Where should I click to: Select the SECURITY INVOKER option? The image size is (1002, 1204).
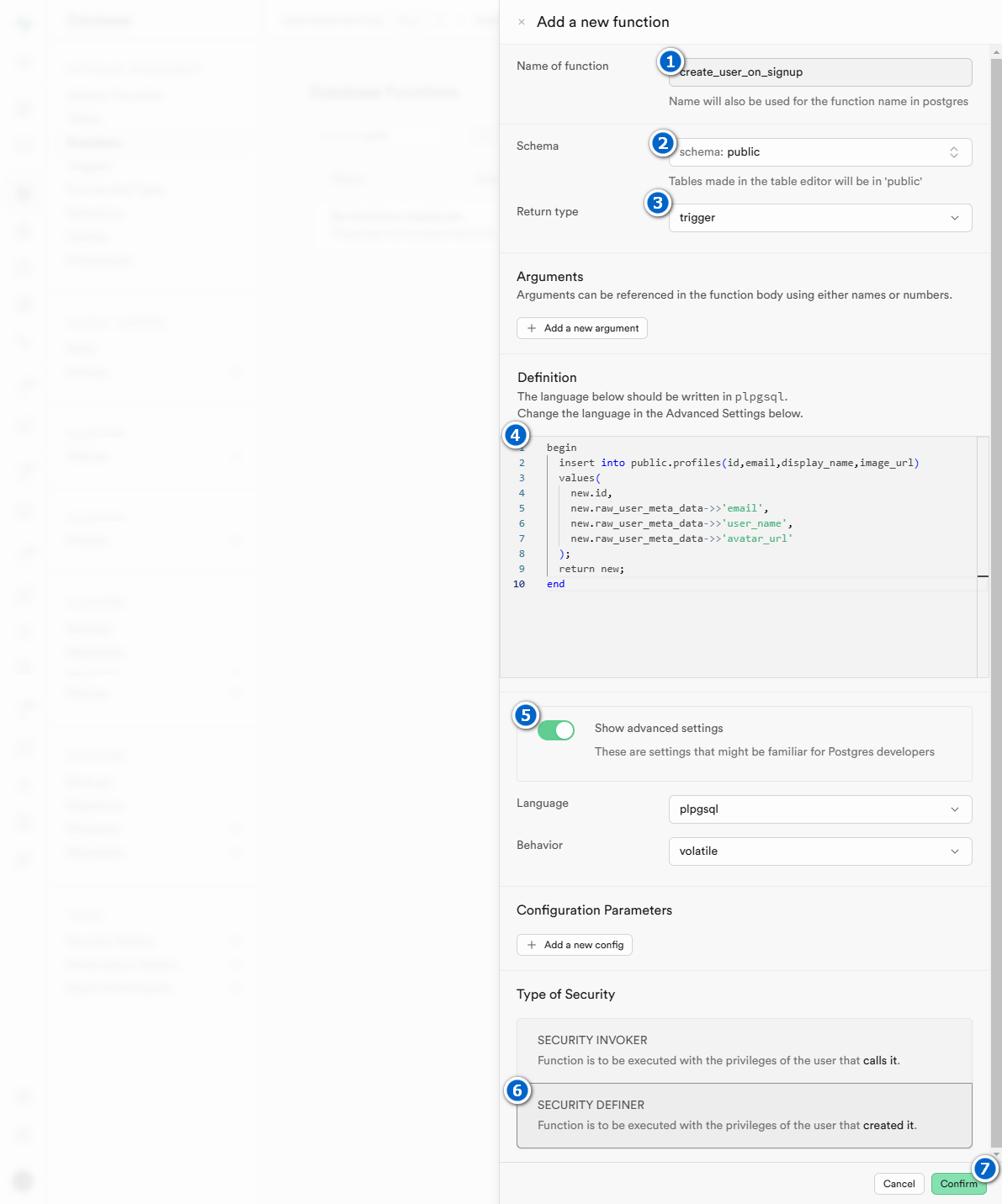(x=744, y=1050)
